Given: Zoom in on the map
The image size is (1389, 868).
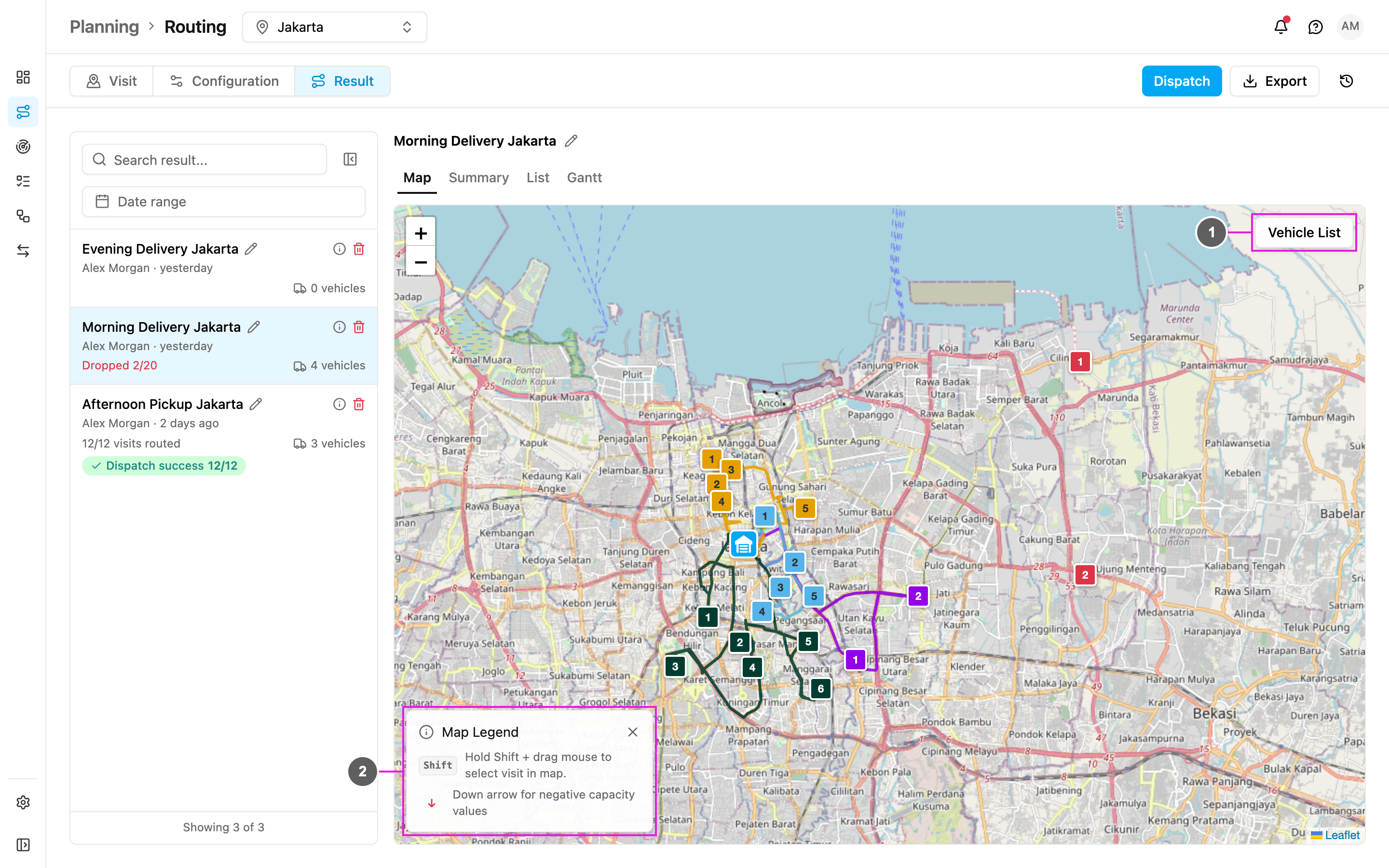Looking at the screenshot, I should tap(421, 233).
